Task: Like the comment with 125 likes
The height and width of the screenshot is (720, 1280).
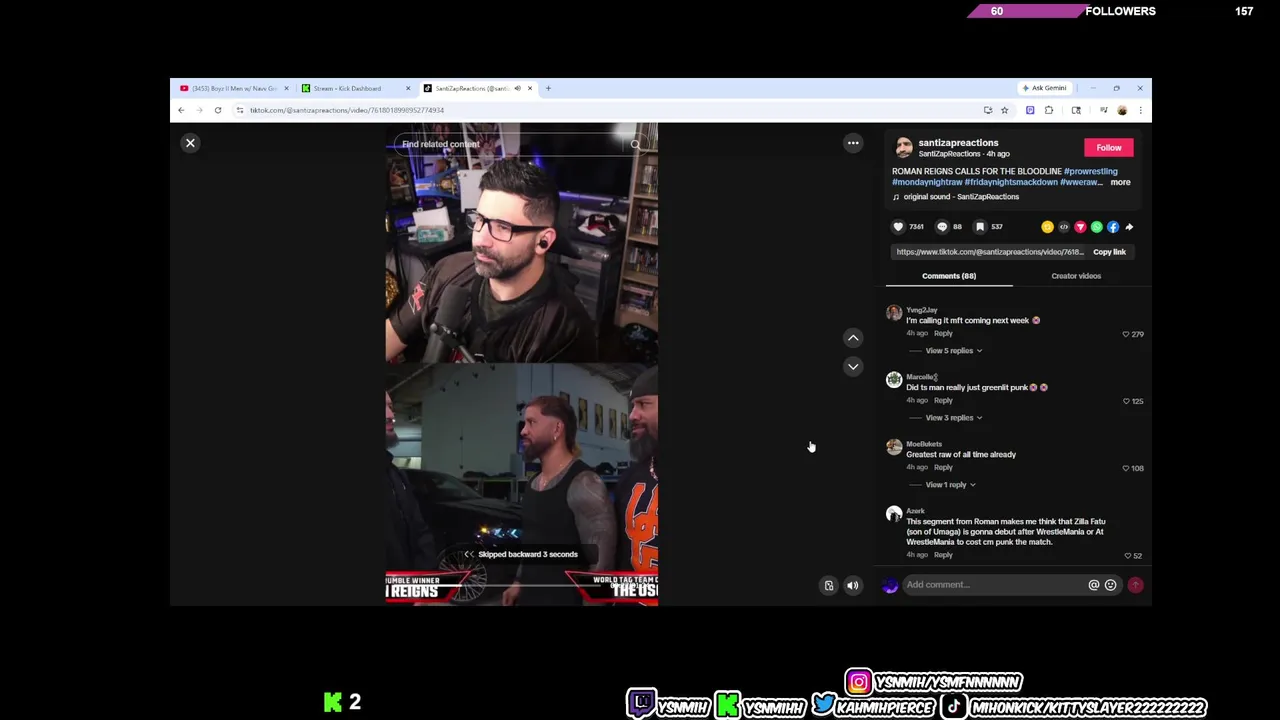Action: 1126,401
